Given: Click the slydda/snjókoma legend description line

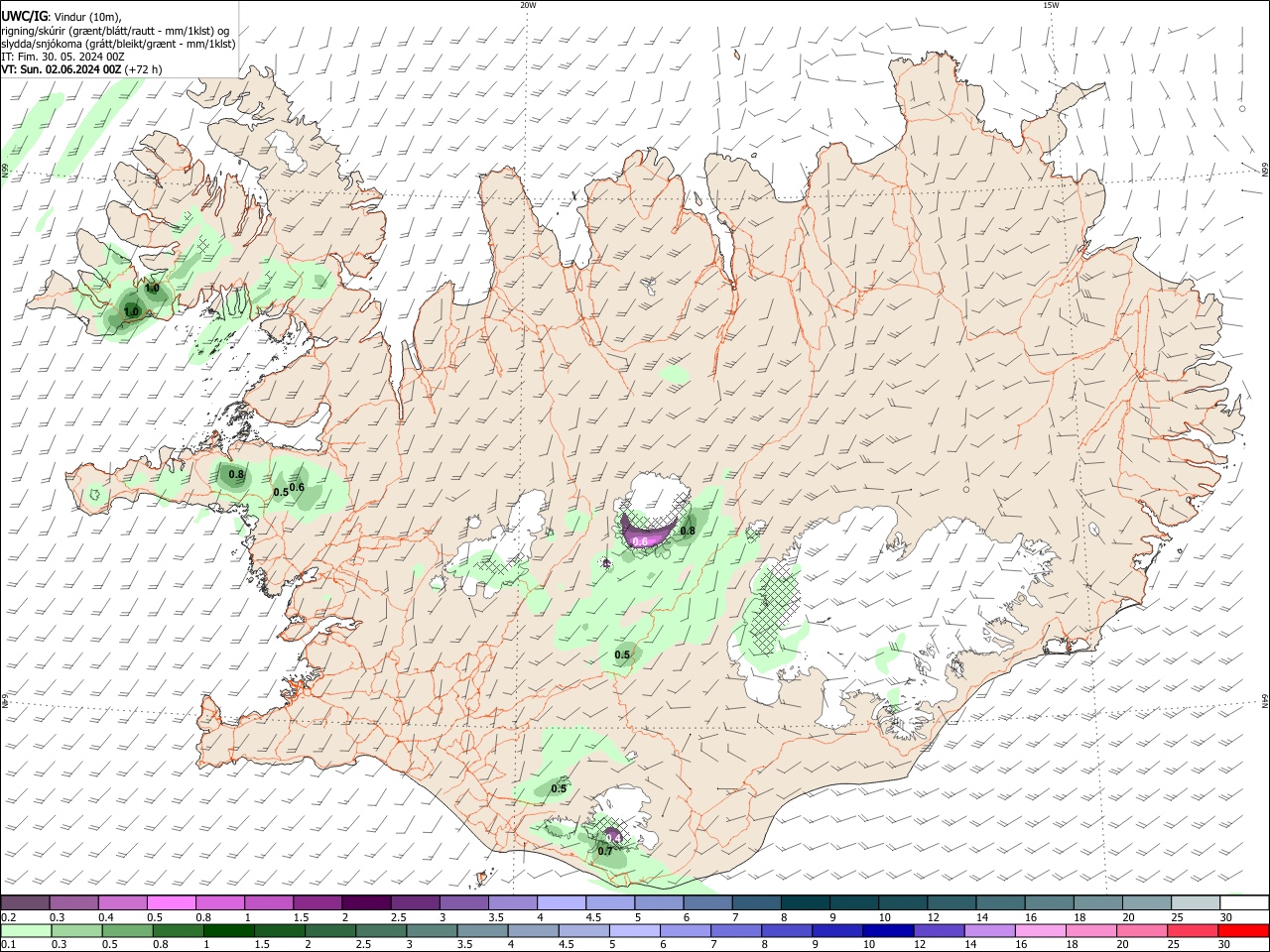Looking at the screenshot, I should click(118, 44).
